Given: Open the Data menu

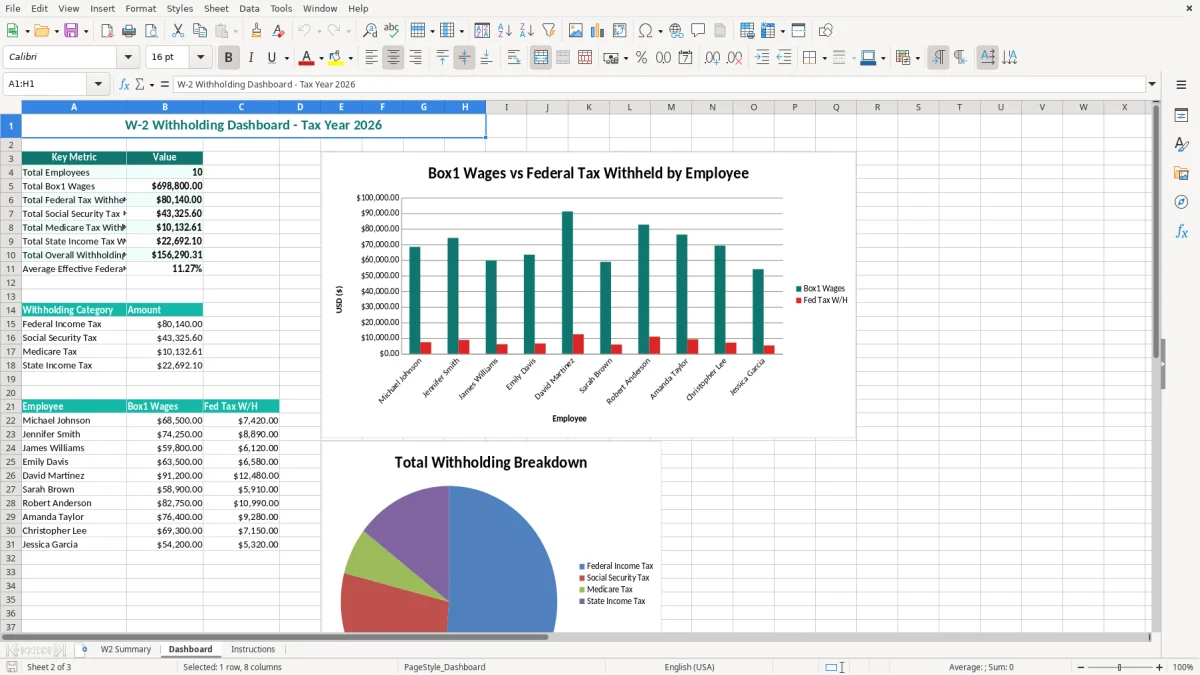Looking at the screenshot, I should [x=249, y=8].
